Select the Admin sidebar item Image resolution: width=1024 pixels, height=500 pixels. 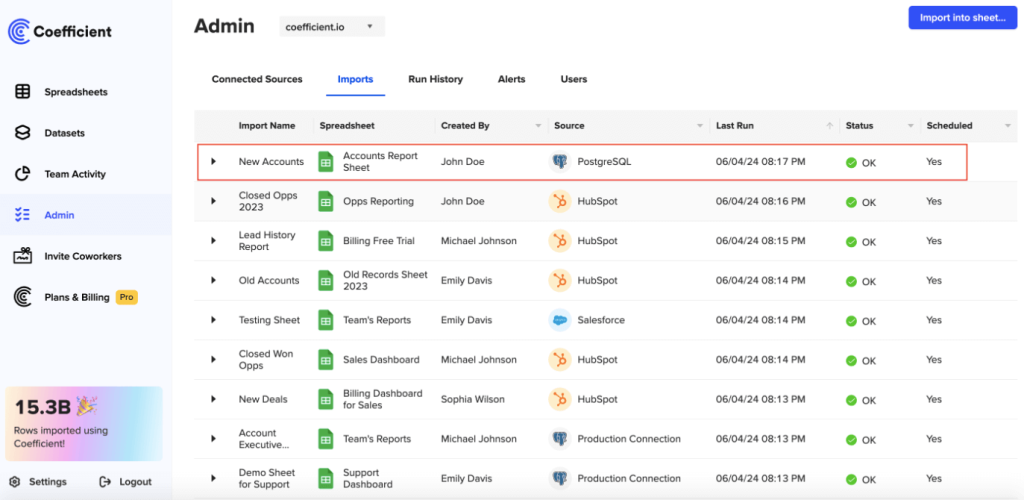(86, 215)
